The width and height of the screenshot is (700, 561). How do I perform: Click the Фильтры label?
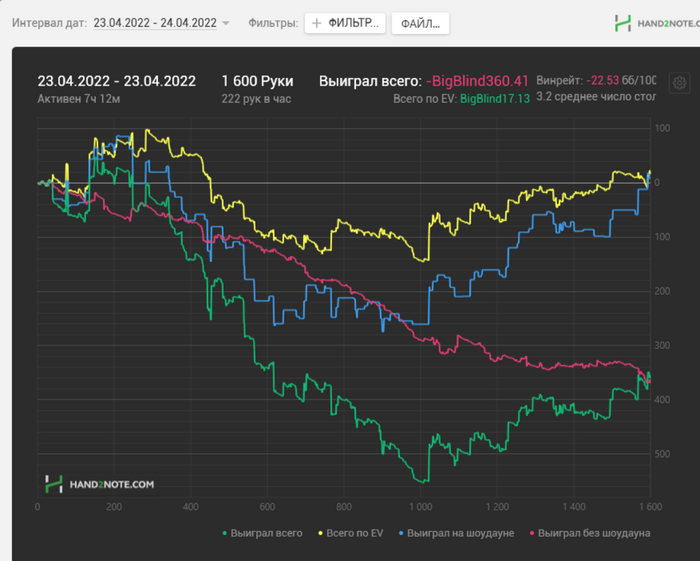point(273,23)
